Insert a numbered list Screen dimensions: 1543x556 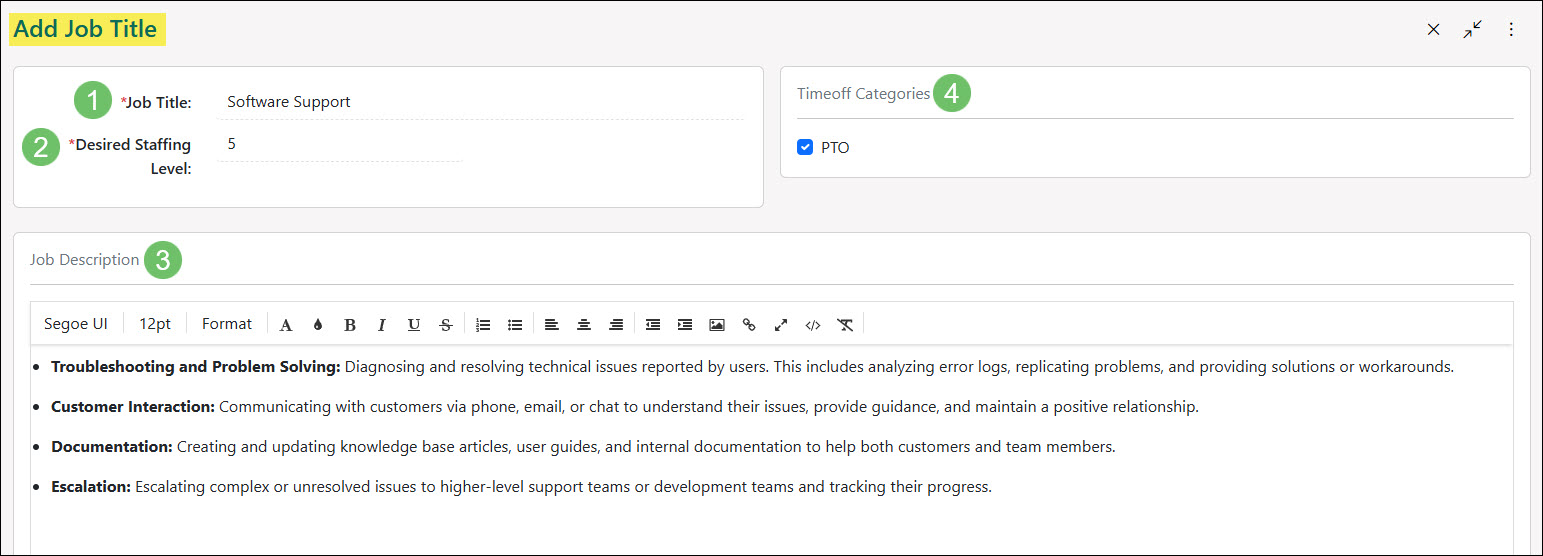[483, 325]
